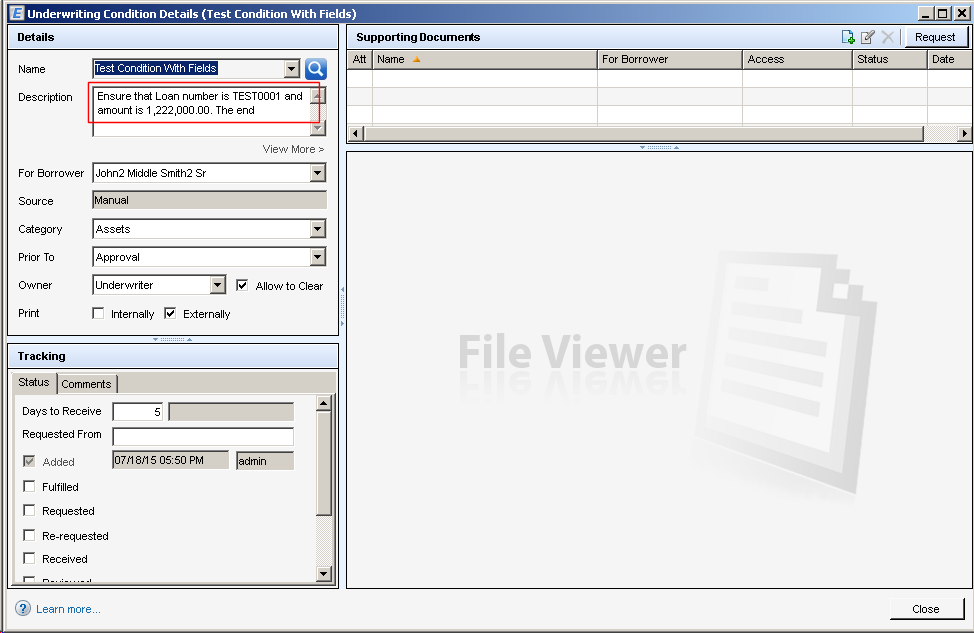This screenshot has width=974, height=633.
Task: Click the Days to Receive field
Action: (137, 412)
